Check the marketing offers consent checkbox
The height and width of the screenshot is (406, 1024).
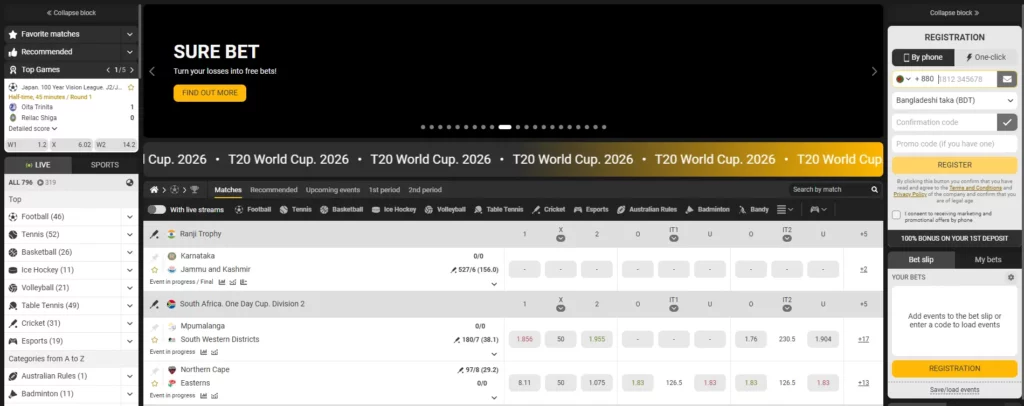896,214
